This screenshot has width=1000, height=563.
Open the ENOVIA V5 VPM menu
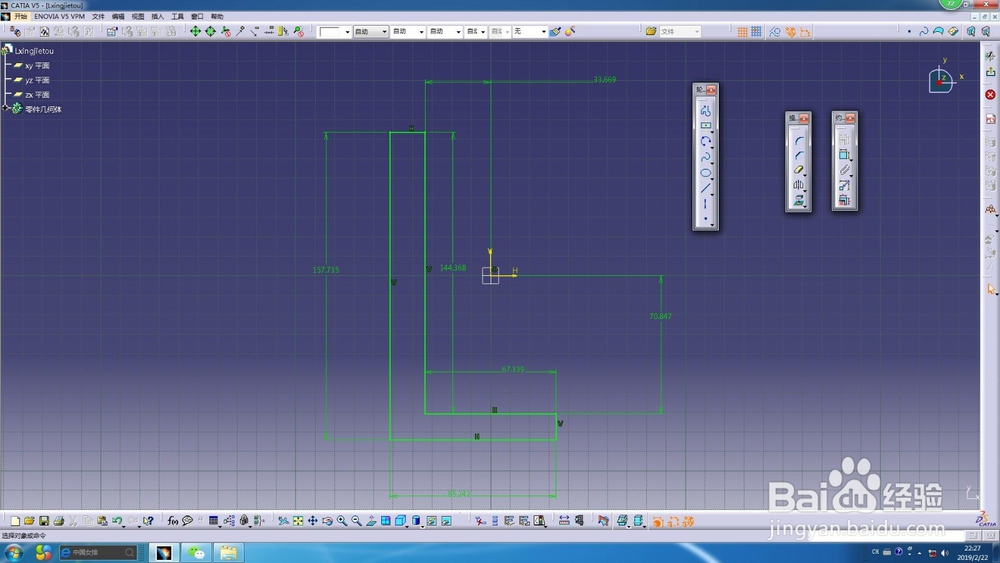[59, 17]
